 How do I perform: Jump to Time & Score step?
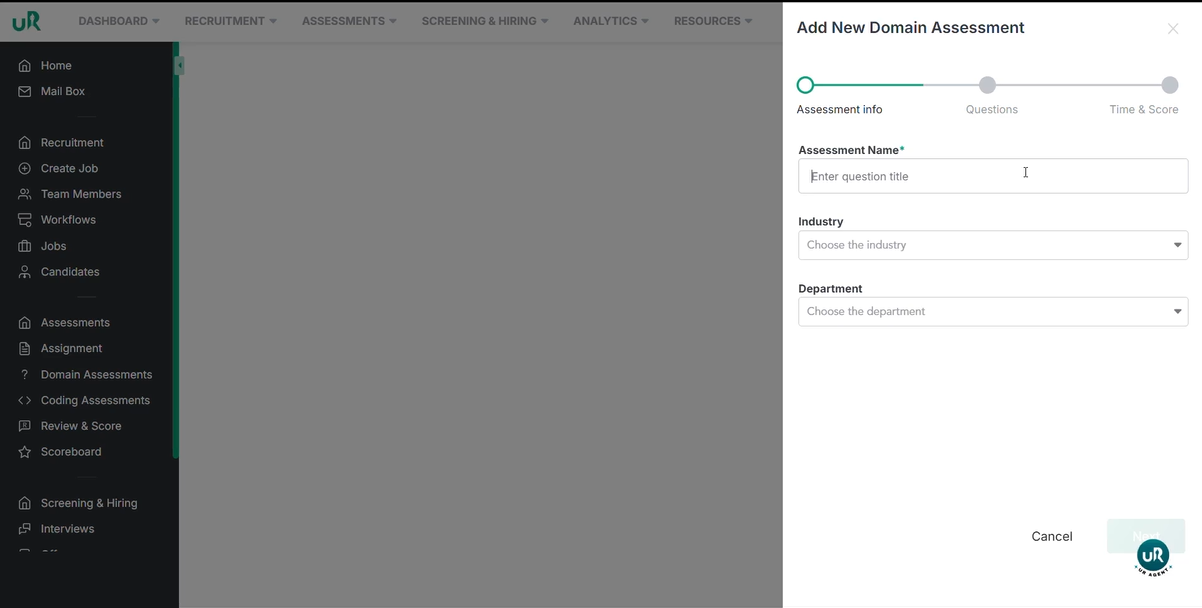click(1169, 85)
